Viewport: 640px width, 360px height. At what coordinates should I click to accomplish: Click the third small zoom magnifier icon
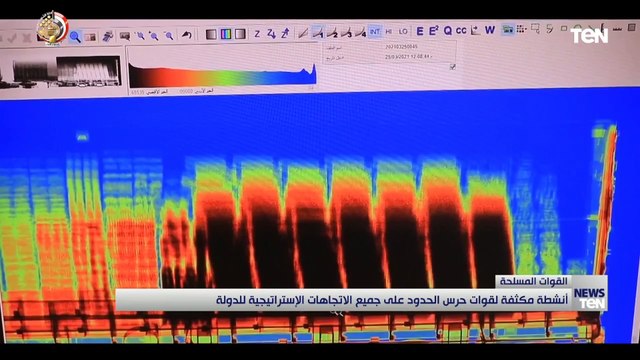[169, 36]
